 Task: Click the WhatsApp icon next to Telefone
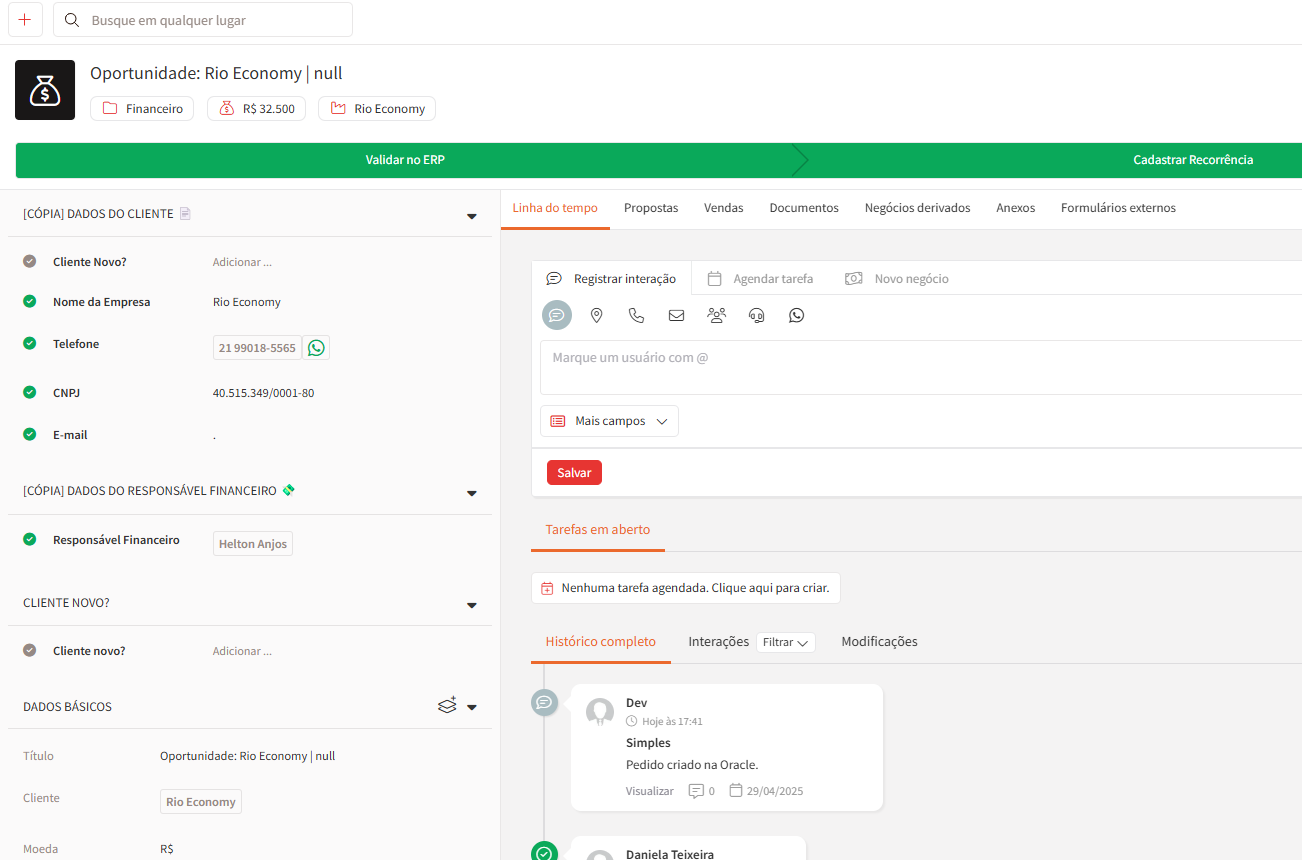point(316,348)
